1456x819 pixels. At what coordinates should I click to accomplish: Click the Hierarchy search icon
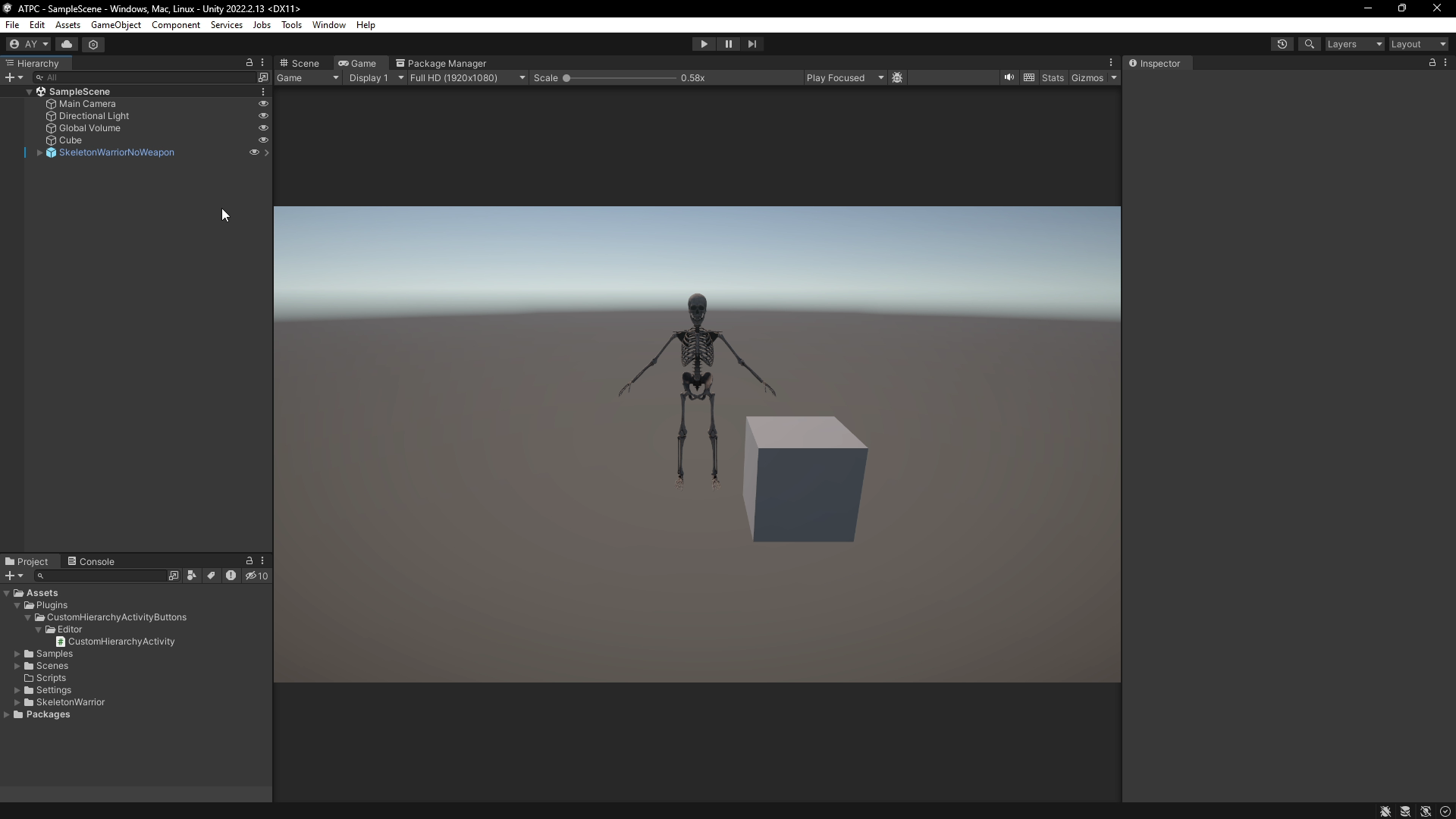click(38, 77)
